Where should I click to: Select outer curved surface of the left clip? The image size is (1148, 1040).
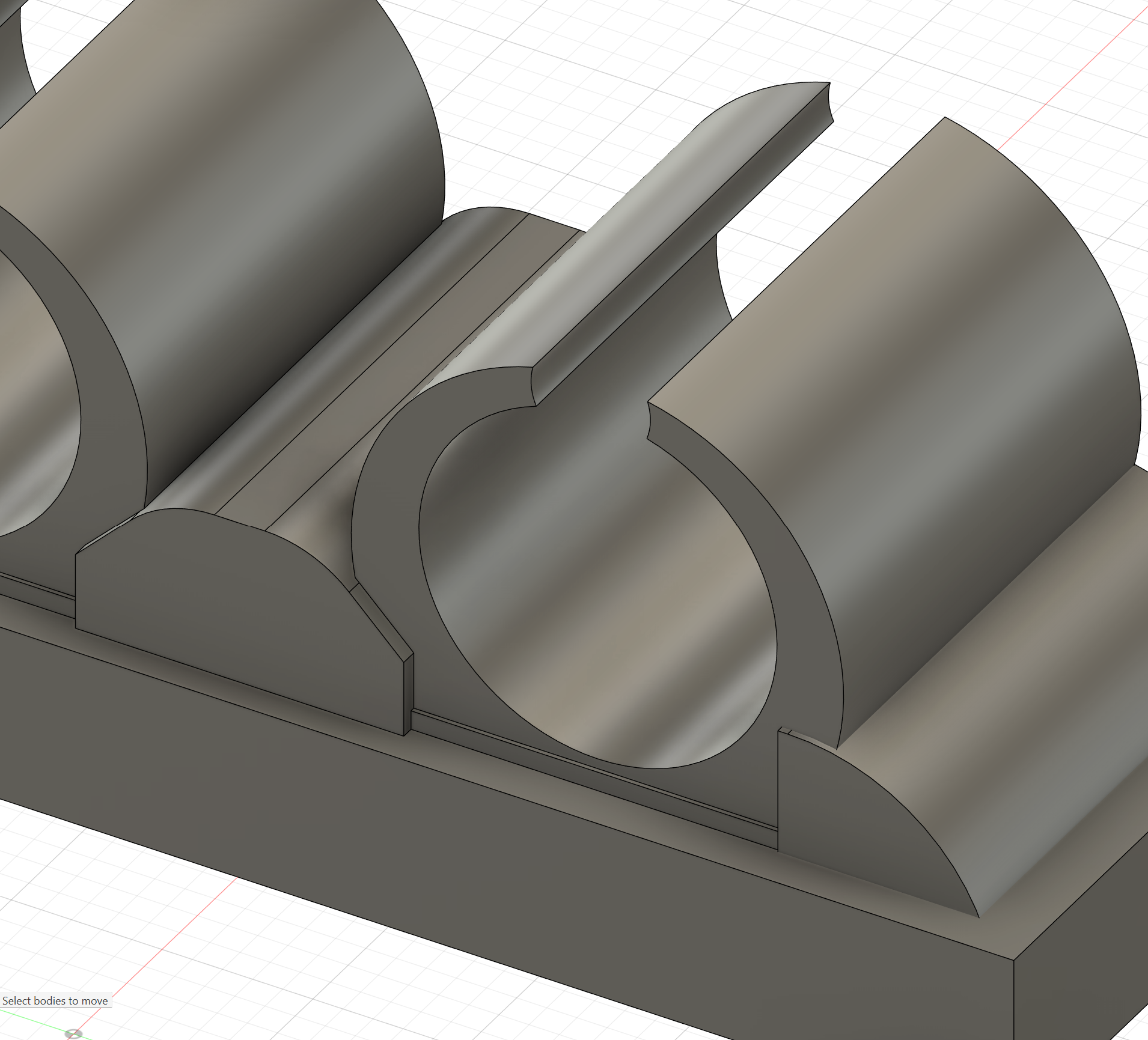pyautogui.click(x=240, y=210)
